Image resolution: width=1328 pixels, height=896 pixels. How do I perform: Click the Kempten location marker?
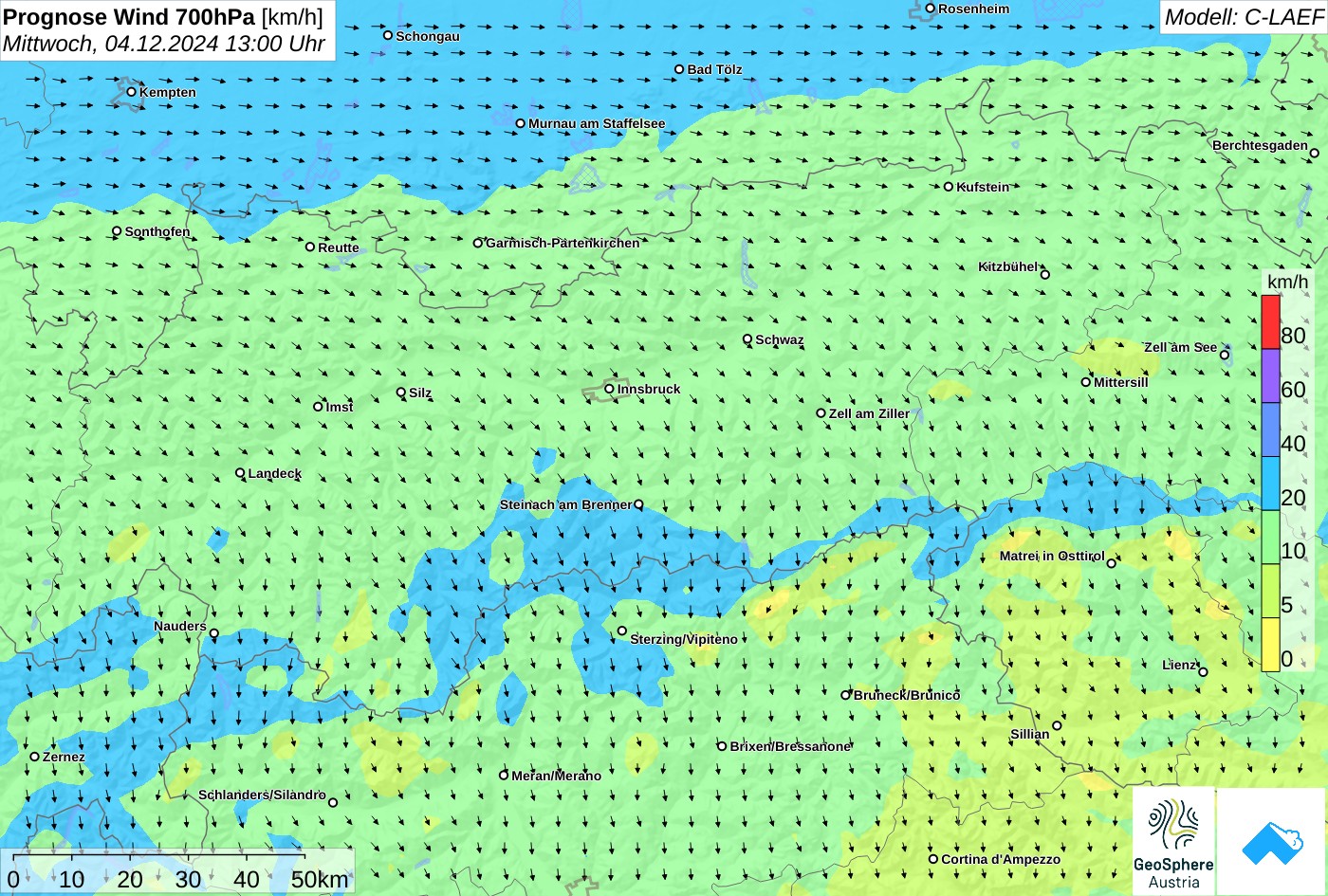131,92
